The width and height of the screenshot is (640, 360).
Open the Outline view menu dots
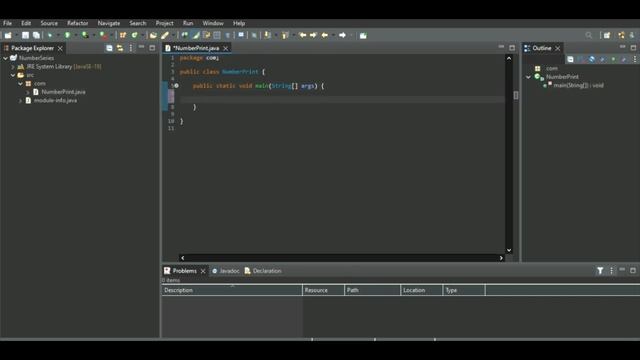pyautogui.click(x=635, y=59)
